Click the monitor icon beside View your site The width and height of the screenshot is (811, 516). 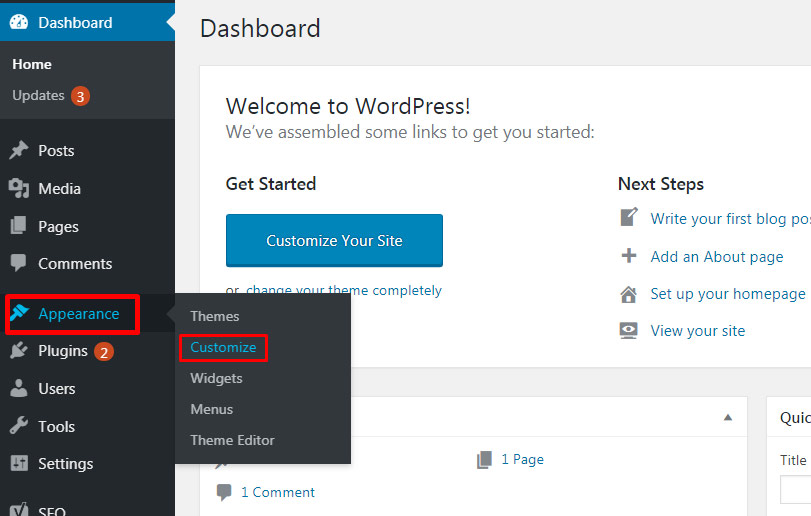(x=629, y=330)
